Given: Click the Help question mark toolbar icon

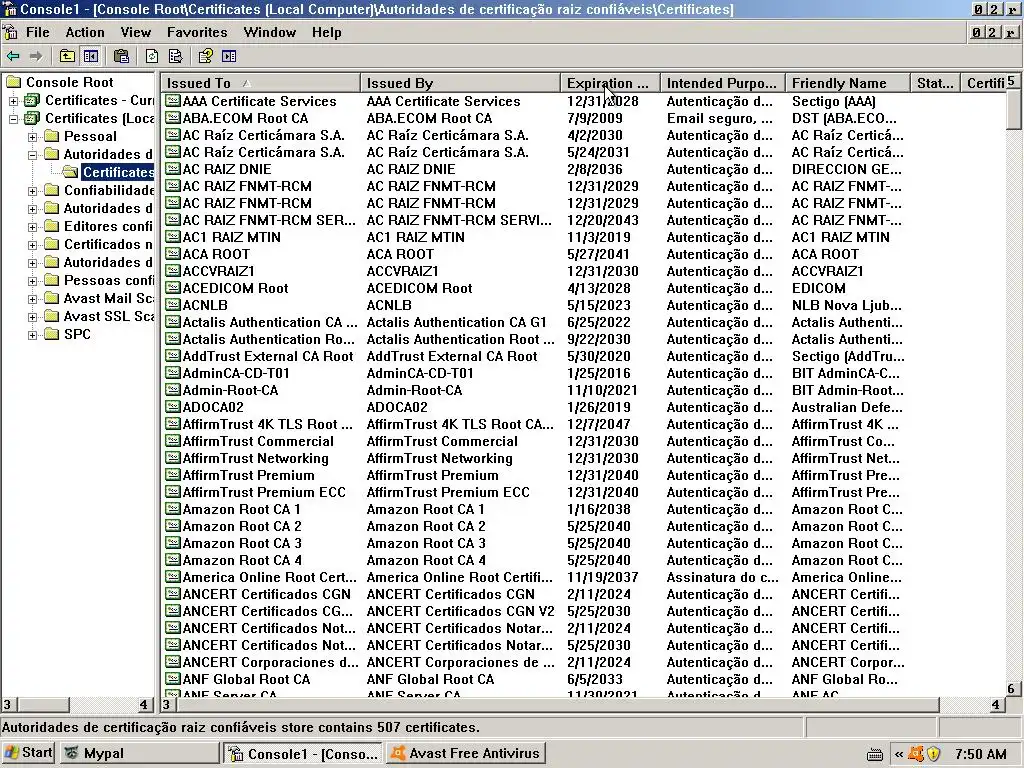Looking at the screenshot, I should pyautogui.click(x=206, y=57).
